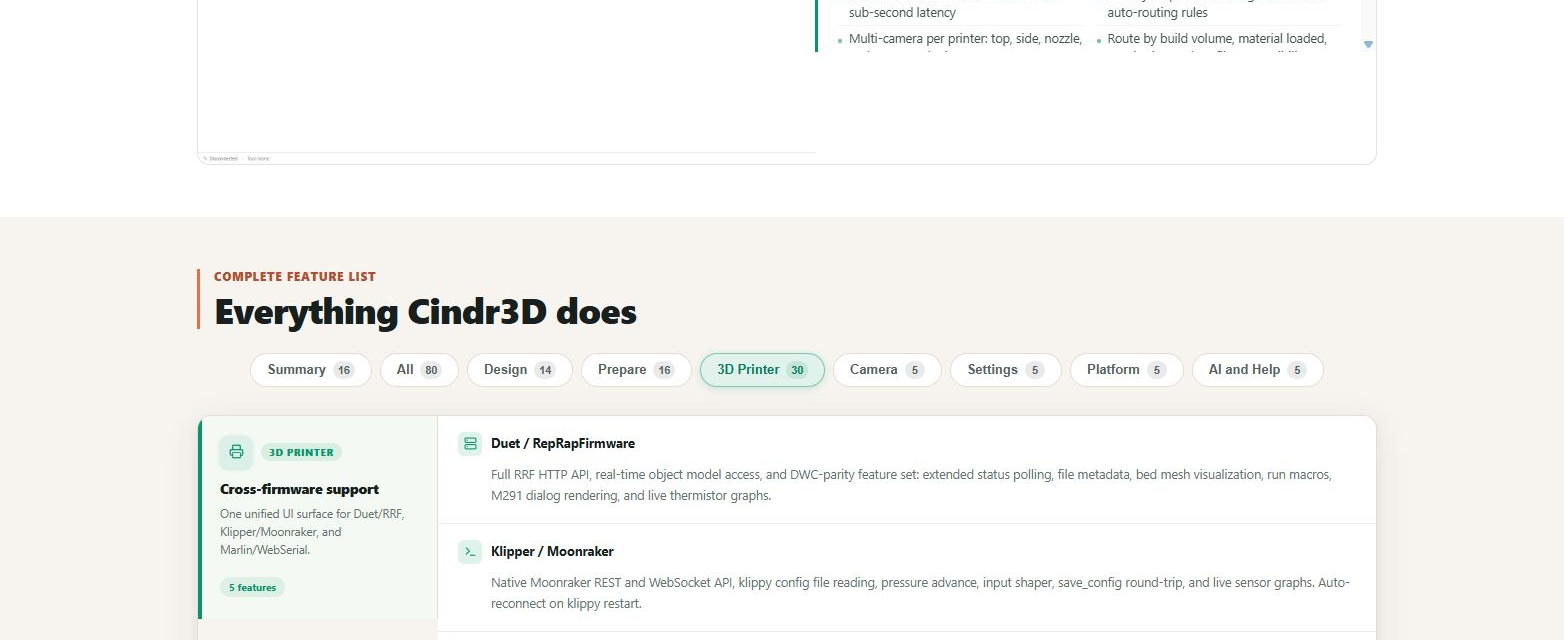Open the Settings filter tab
This screenshot has width=1564, height=640.
point(1006,370)
